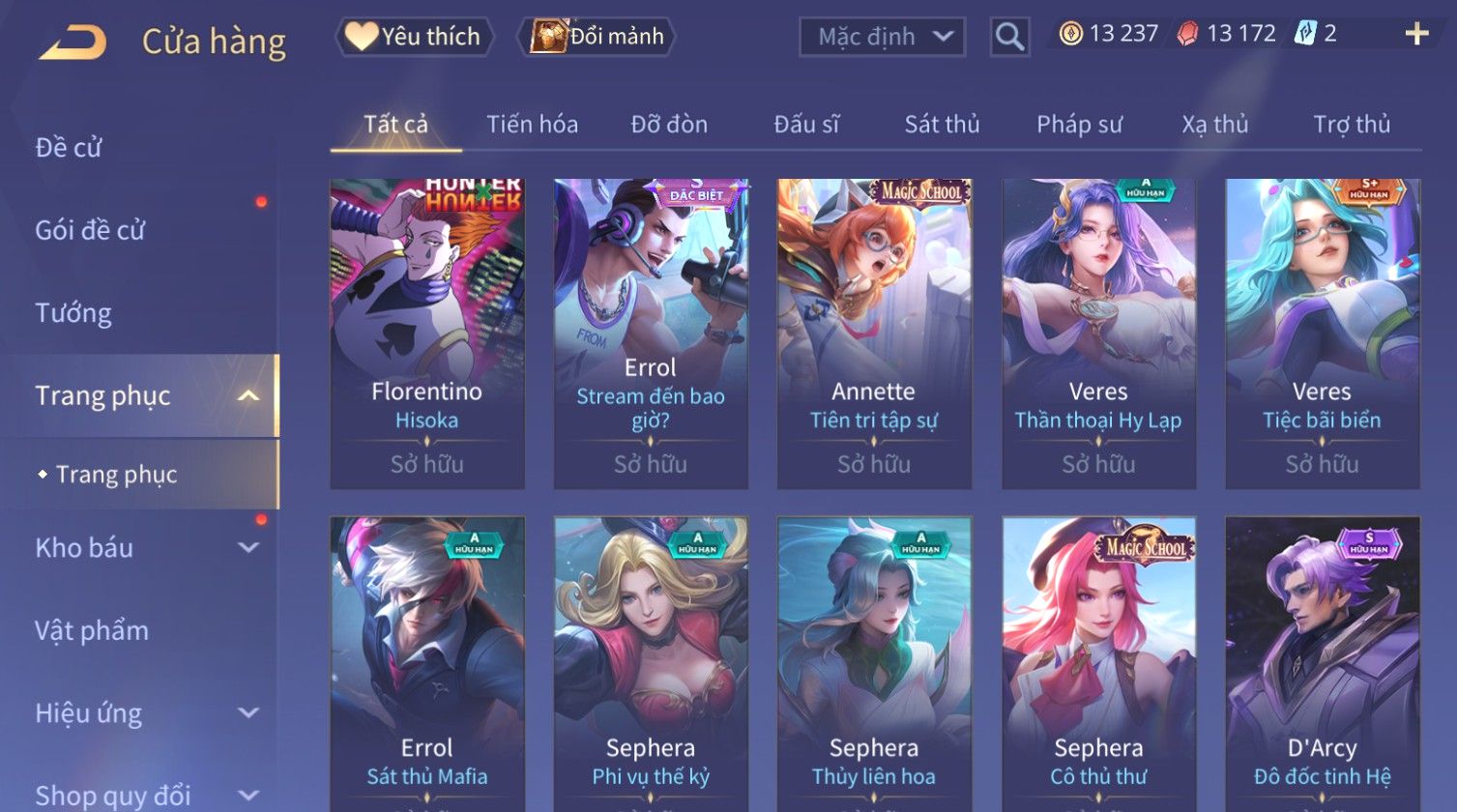Open the search magnifier icon
Screen dimensions: 1457x812
(1009, 37)
